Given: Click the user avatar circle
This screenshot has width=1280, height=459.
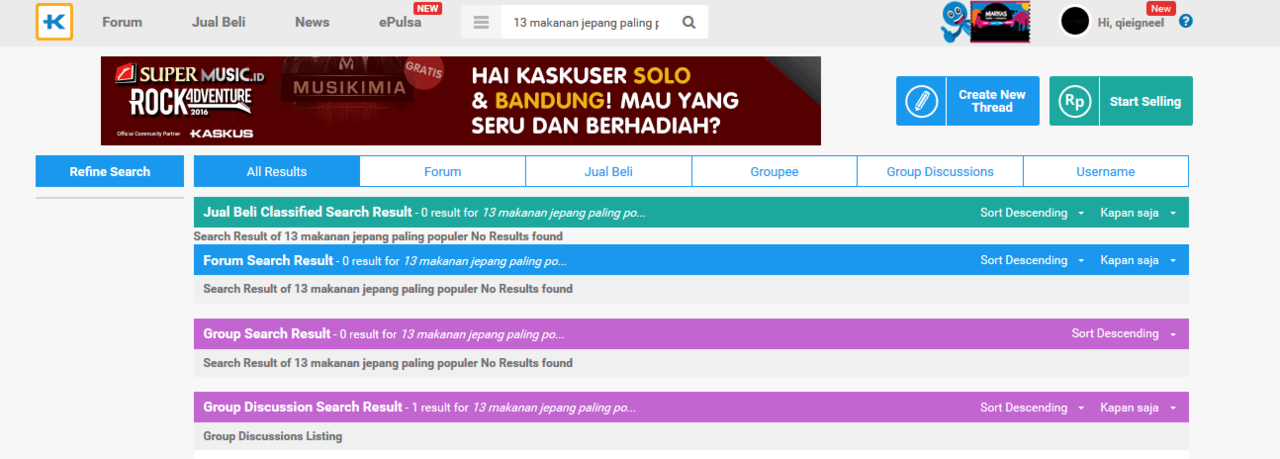Looking at the screenshot, I should coord(1075,21).
